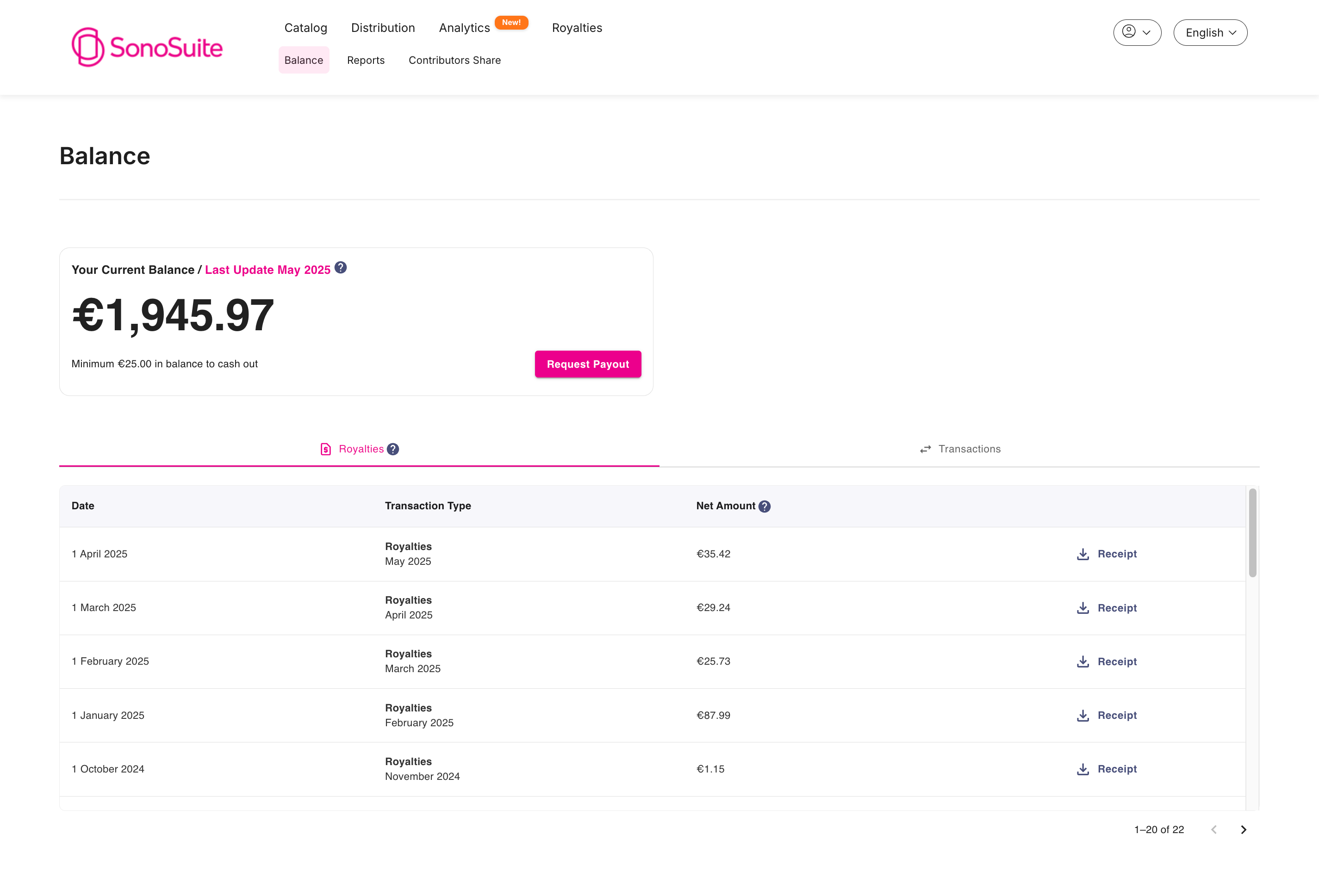Click the €1.15 net amount

710,769
